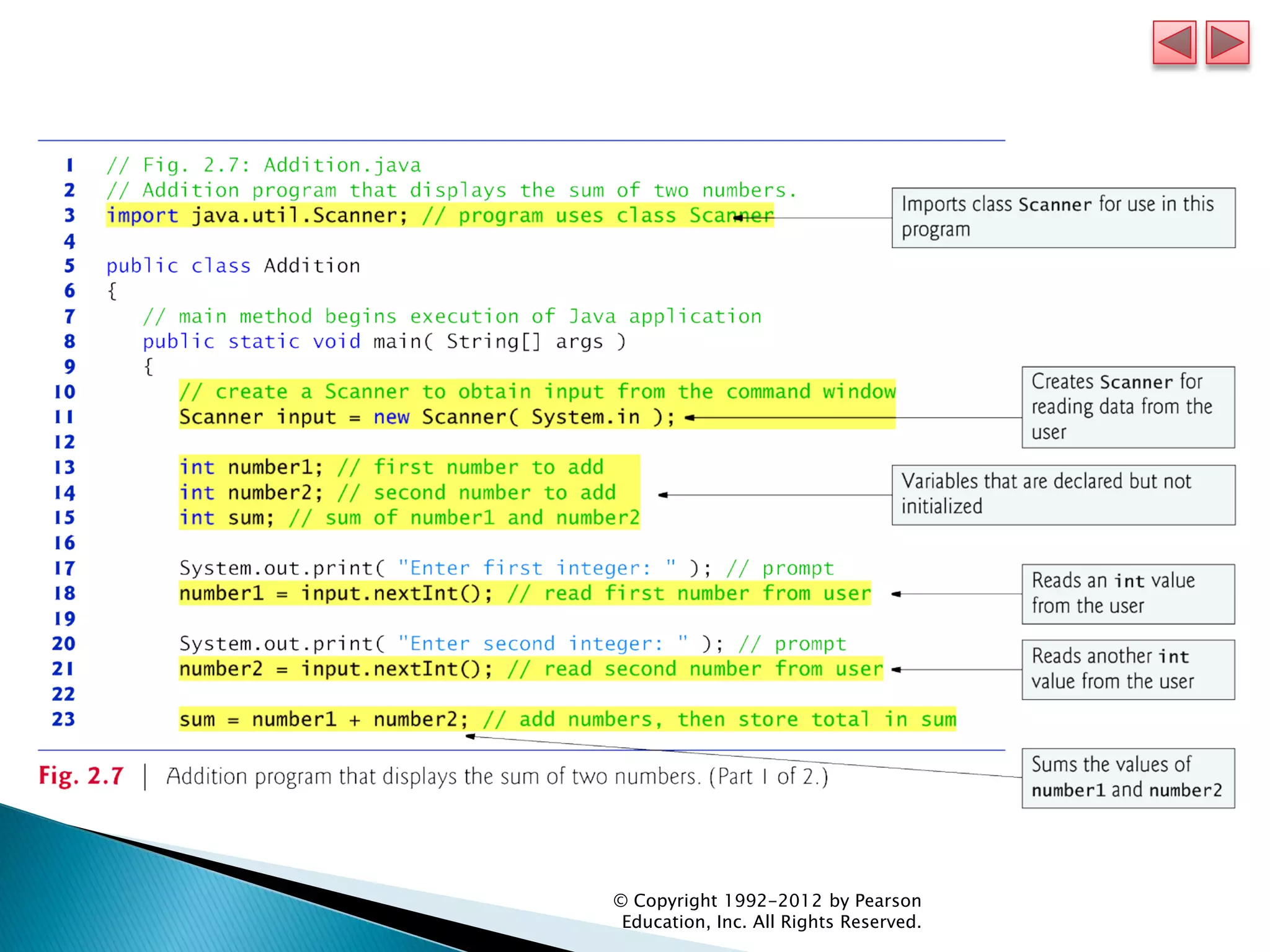Viewport: 1270px width, 952px height.
Task: Select the 'Sums the values of' callout
Action: [1127, 778]
